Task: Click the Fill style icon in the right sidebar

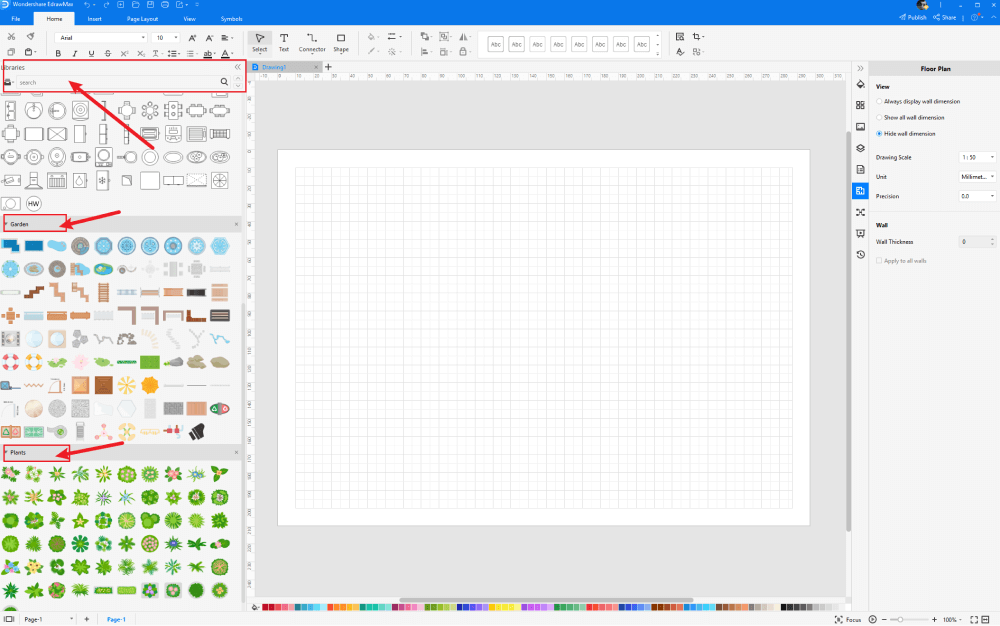Action: coord(860,85)
